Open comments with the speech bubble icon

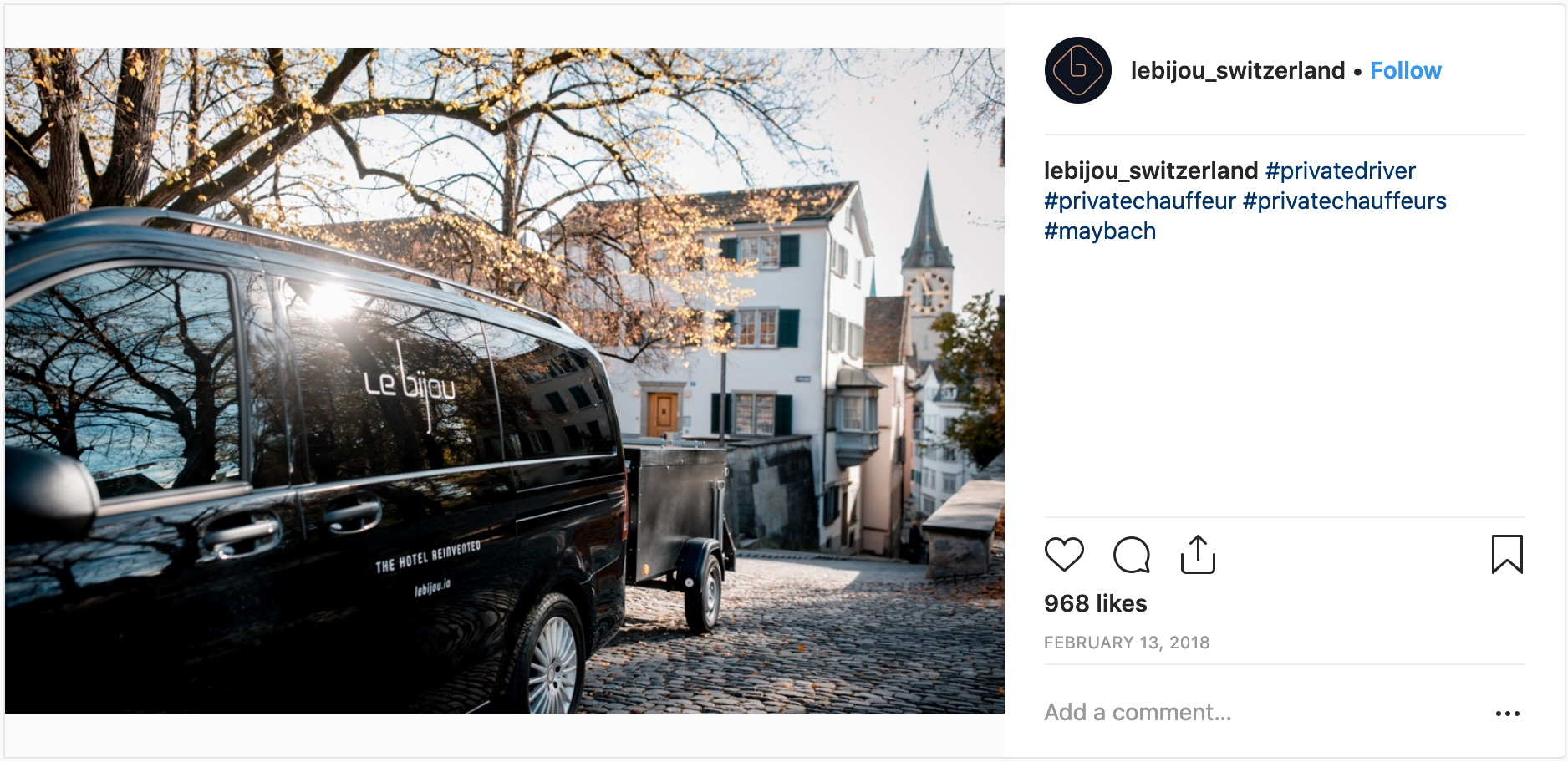tap(1132, 555)
